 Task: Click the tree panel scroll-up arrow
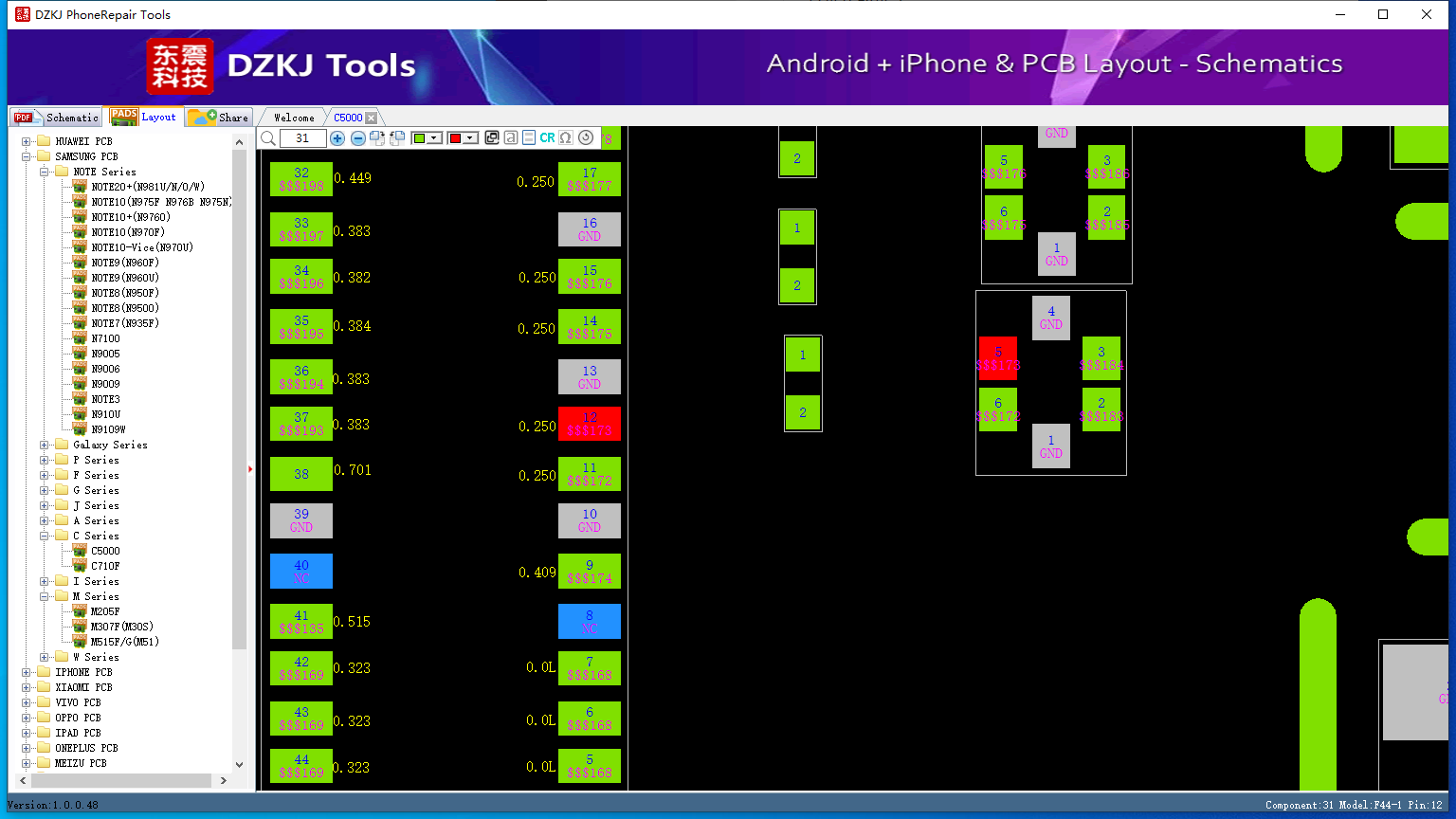click(239, 141)
